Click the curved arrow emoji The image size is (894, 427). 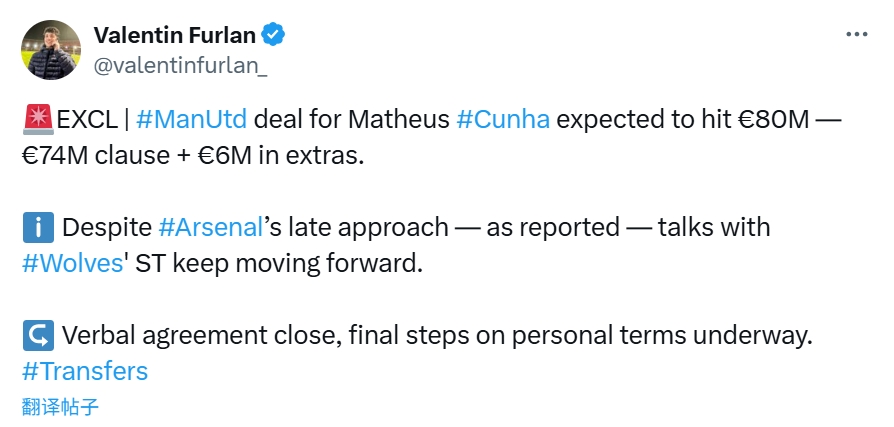[37, 335]
